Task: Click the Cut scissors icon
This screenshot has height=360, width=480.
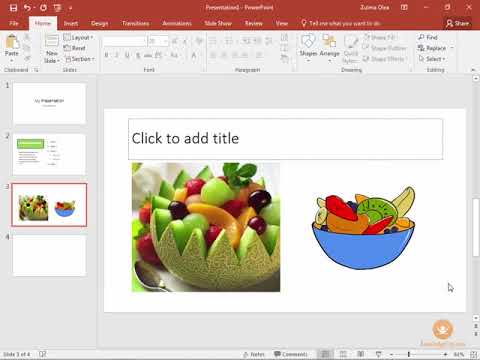Action: 27,37
